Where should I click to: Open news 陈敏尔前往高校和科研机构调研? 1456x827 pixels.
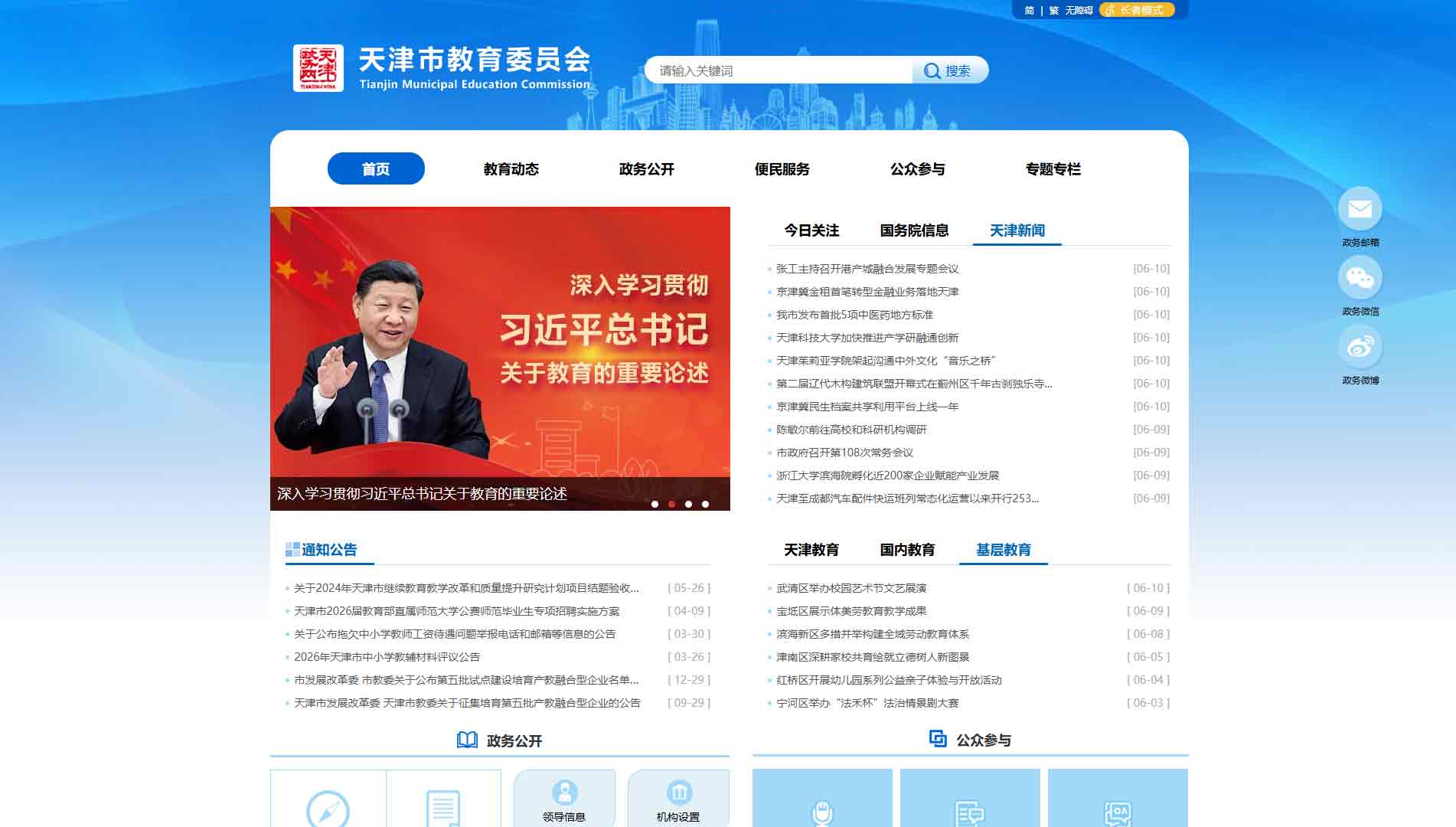coord(851,430)
